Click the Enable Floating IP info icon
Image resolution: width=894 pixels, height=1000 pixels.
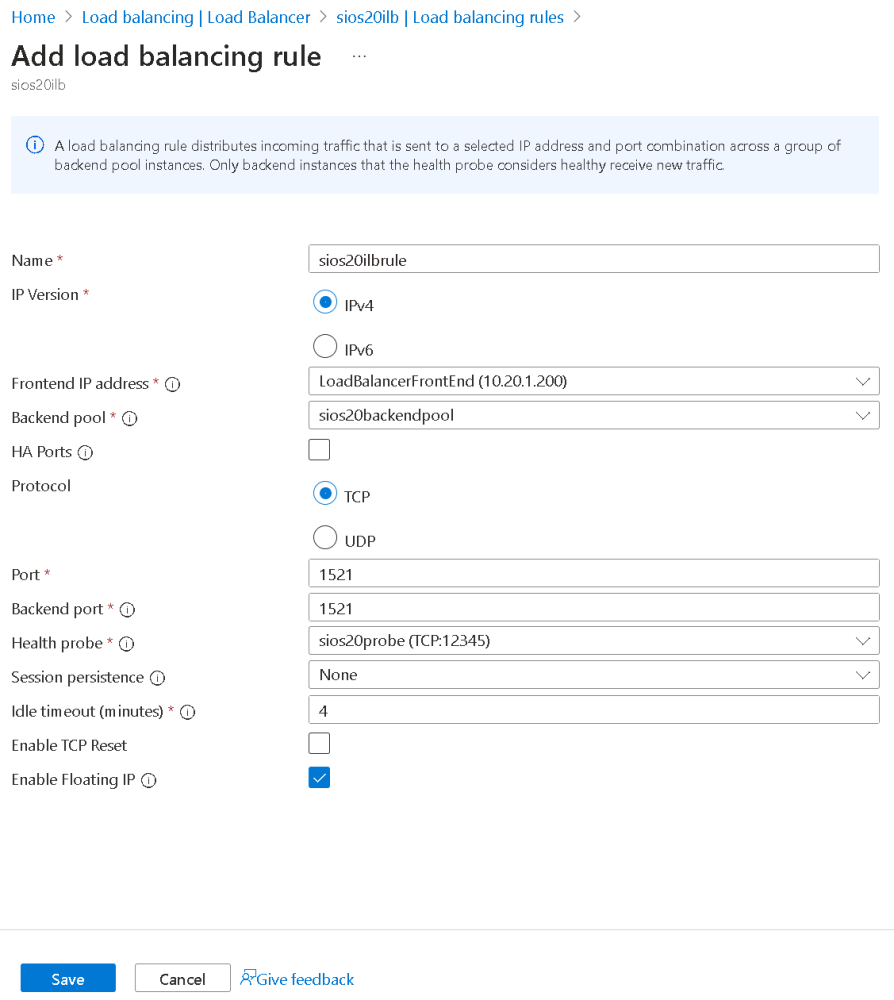click(x=148, y=781)
